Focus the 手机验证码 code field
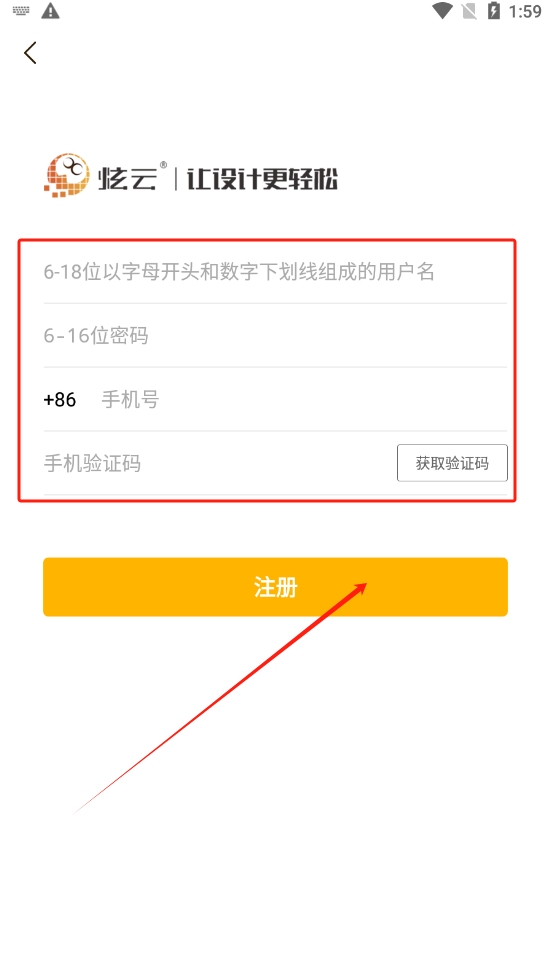The width and height of the screenshot is (549, 974). click(217, 463)
